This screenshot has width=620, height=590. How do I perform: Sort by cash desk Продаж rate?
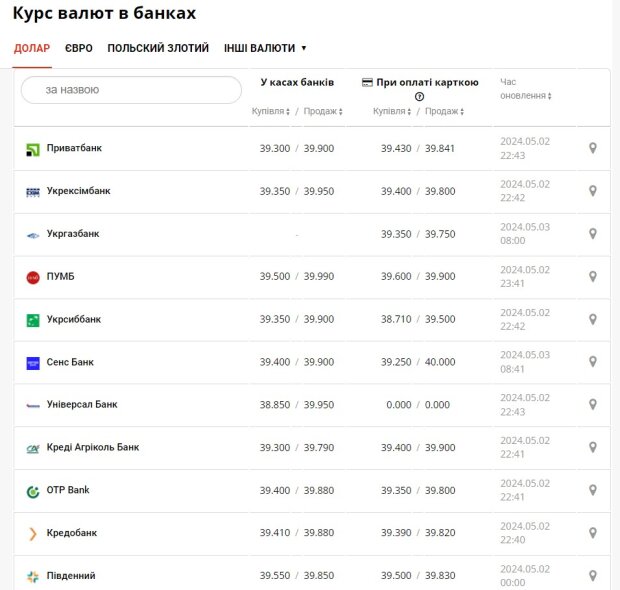(x=323, y=111)
